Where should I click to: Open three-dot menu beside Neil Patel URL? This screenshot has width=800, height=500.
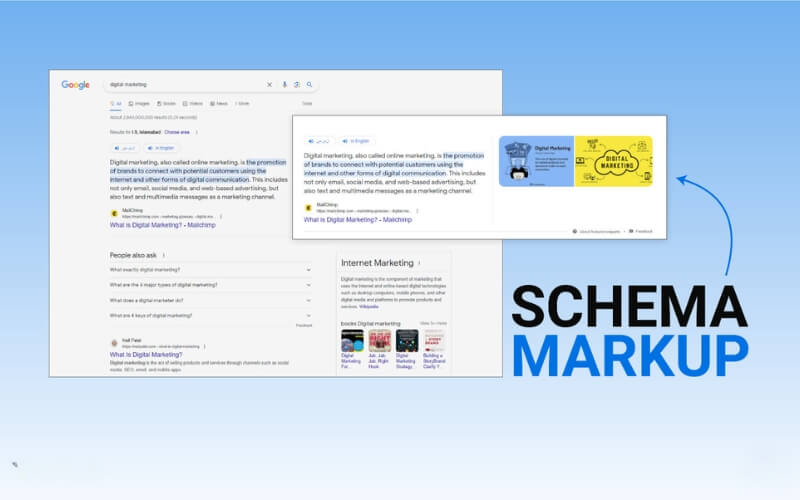205,346
